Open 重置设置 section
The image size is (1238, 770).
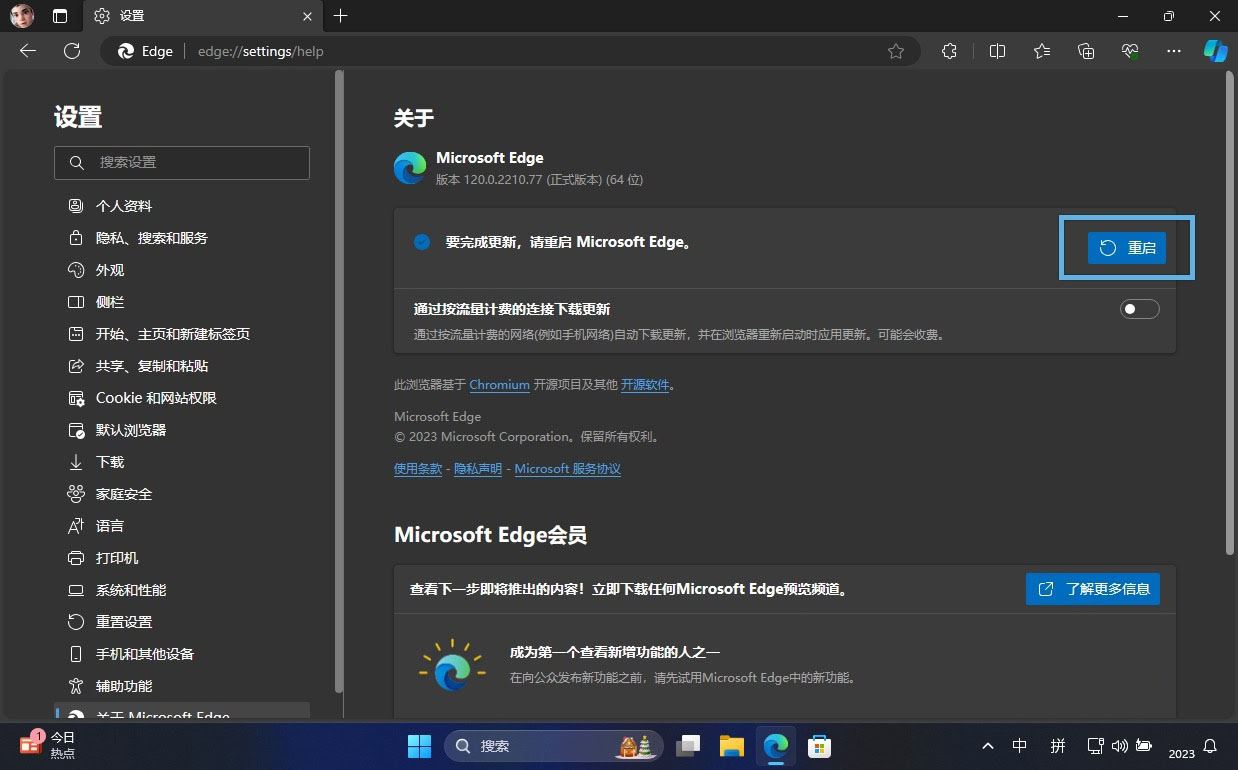(182, 622)
